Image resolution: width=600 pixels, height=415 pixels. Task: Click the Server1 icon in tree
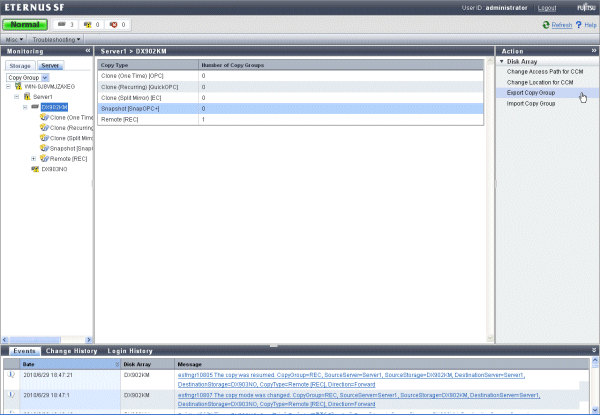point(27,96)
